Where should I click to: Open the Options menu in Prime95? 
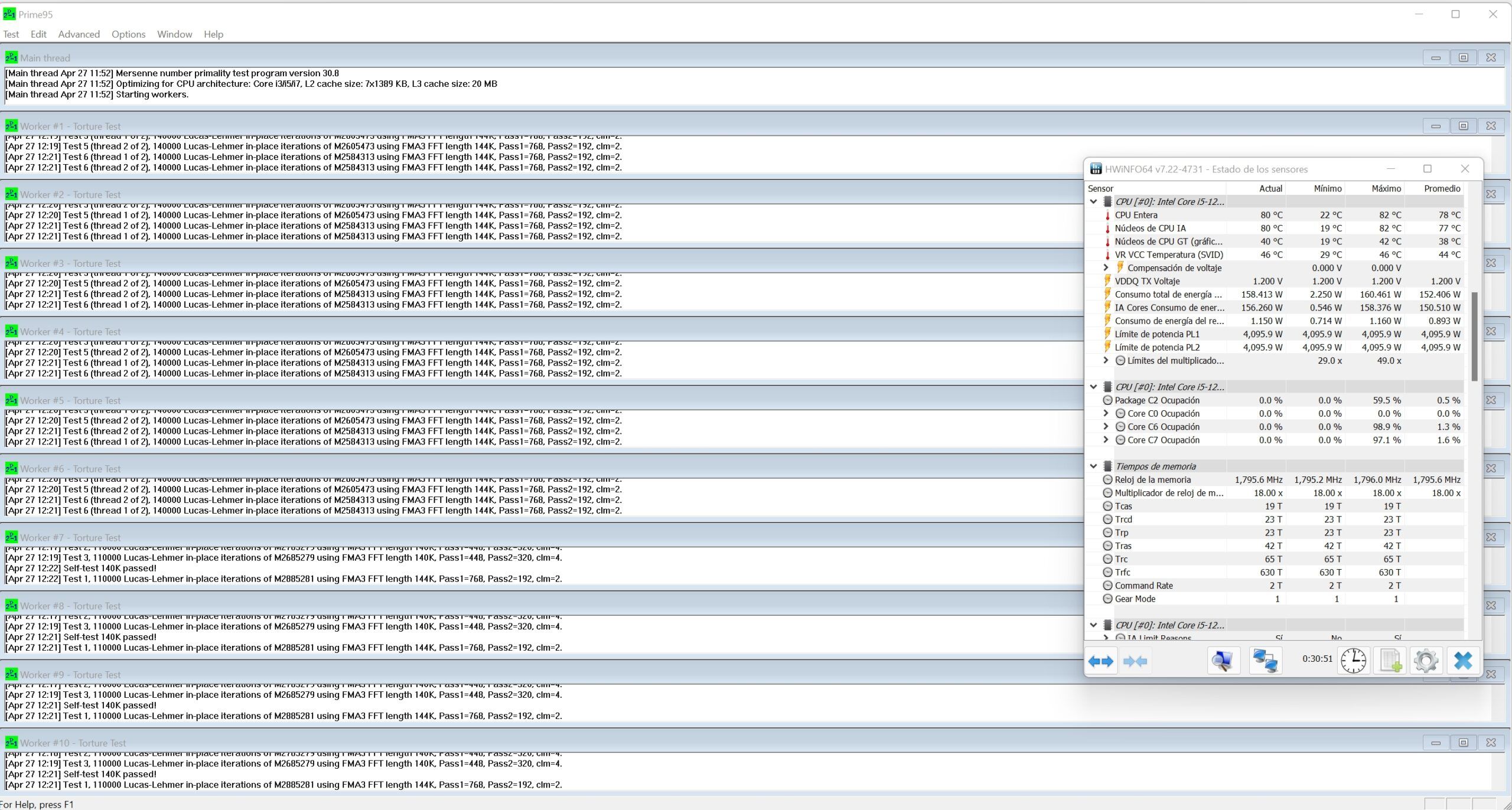click(128, 34)
